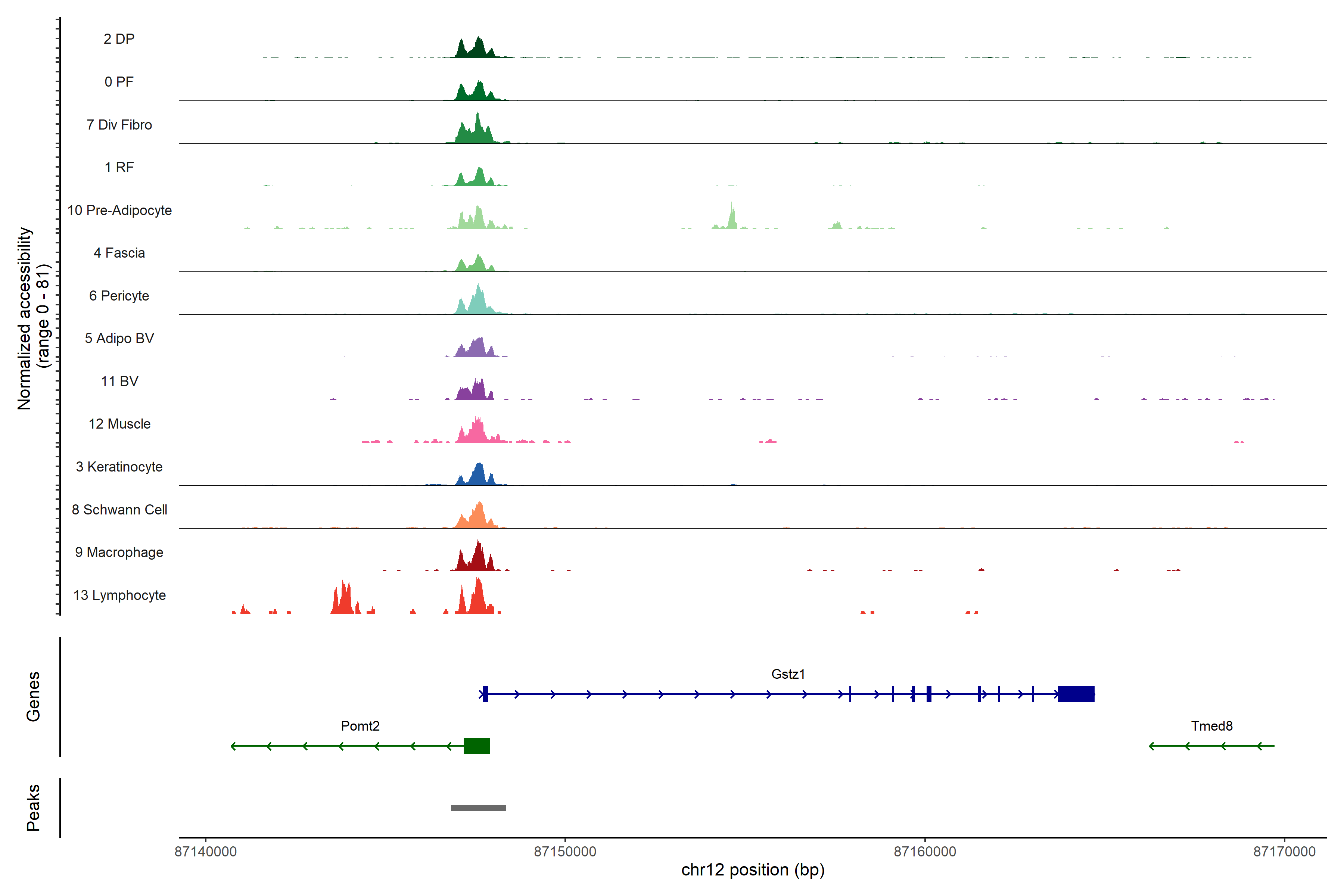Click the chr12 position (bp) axis title
This screenshot has width=1344, height=896.
753,870
